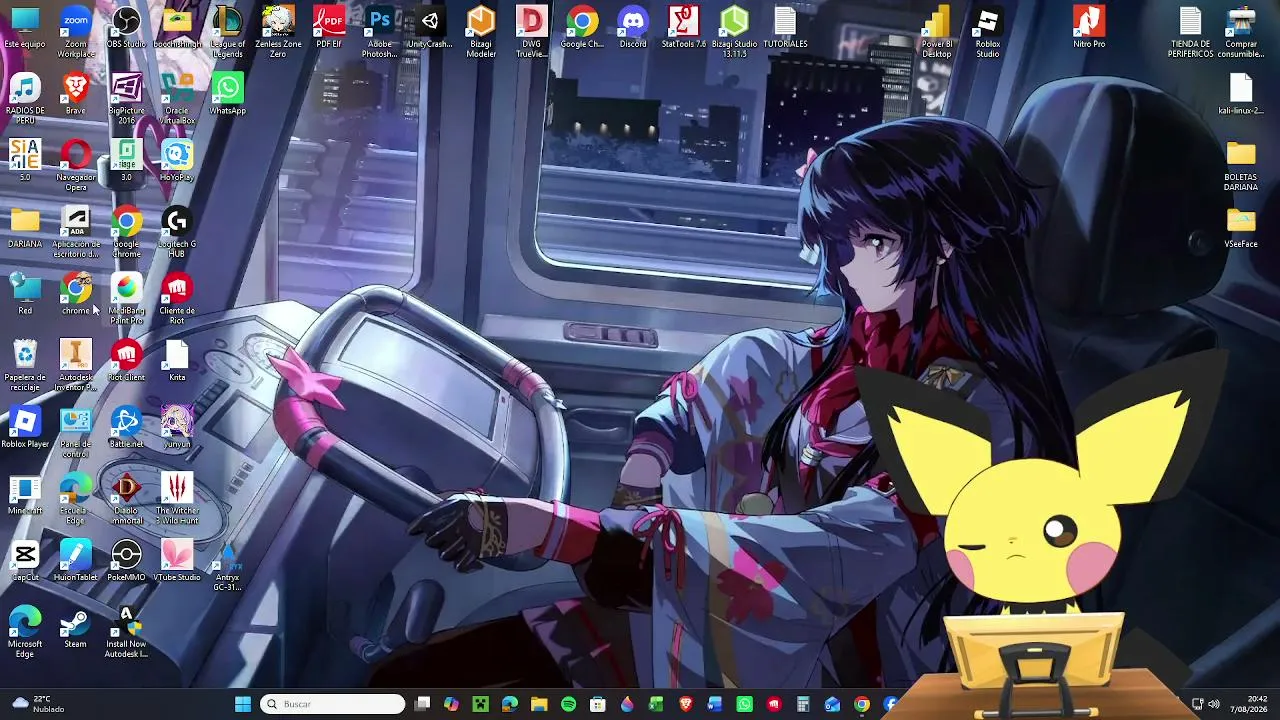Click the Autodesk Inventor shortcut

coord(75,366)
